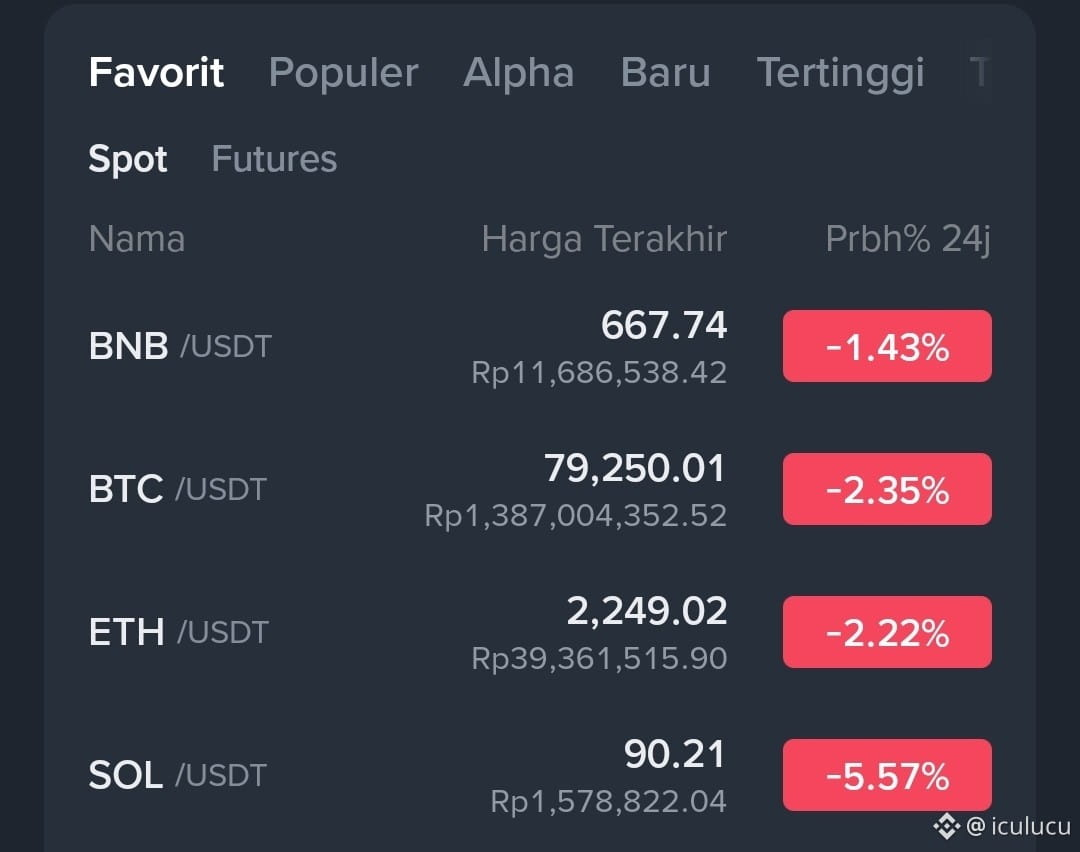Click the Binance logo watermark icon
The image size is (1080, 852).
point(946,826)
